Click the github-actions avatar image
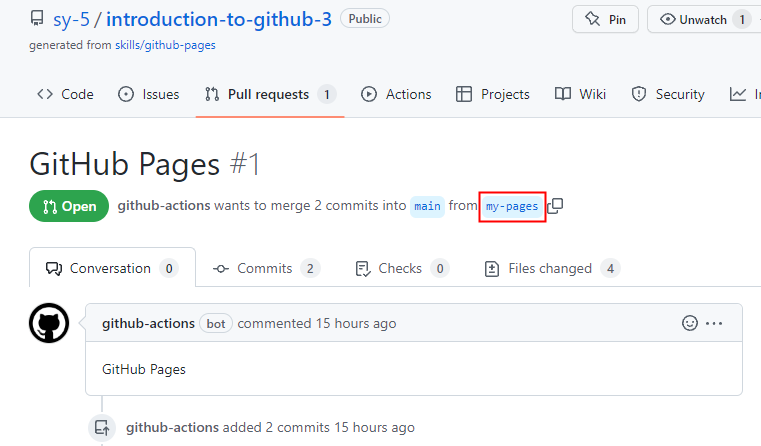The width and height of the screenshot is (761, 446). tap(49, 324)
